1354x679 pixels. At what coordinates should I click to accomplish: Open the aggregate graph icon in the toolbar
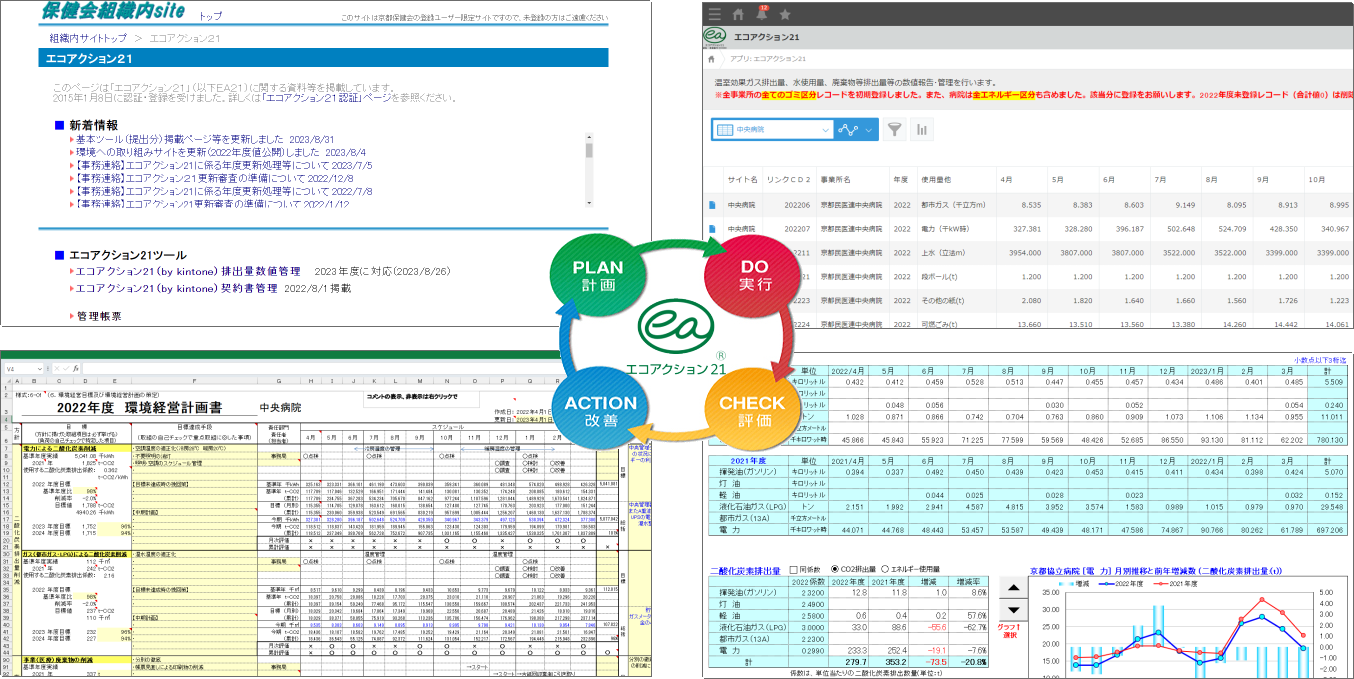pyautogui.click(x=923, y=129)
